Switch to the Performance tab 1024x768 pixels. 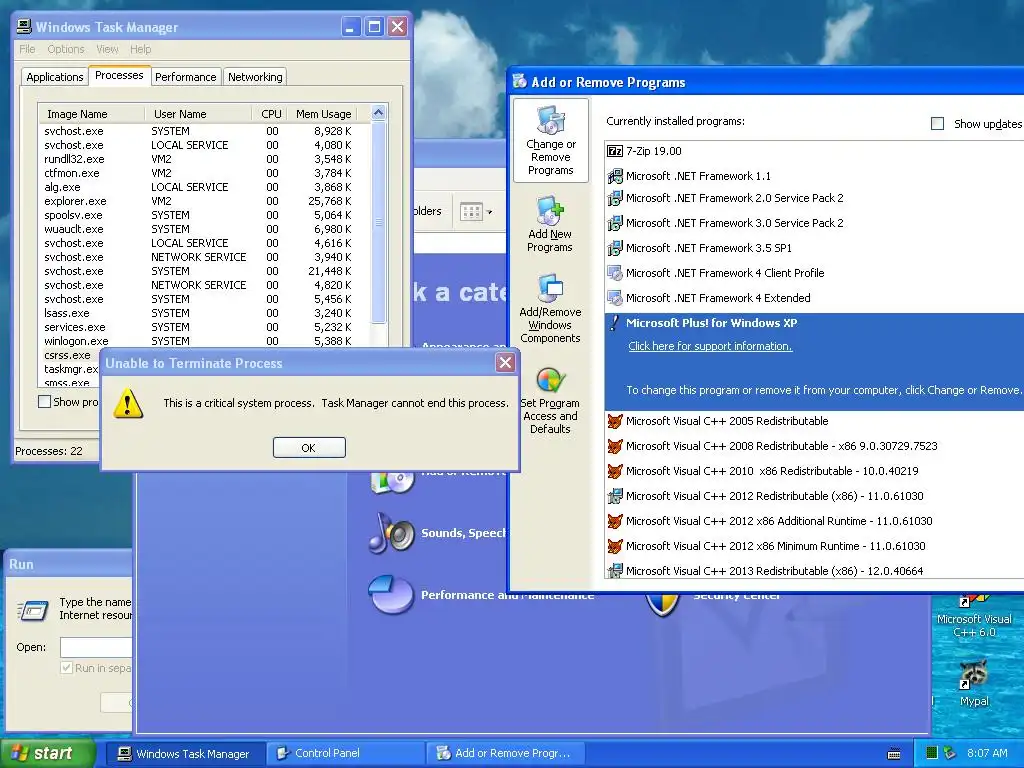(x=185, y=77)
